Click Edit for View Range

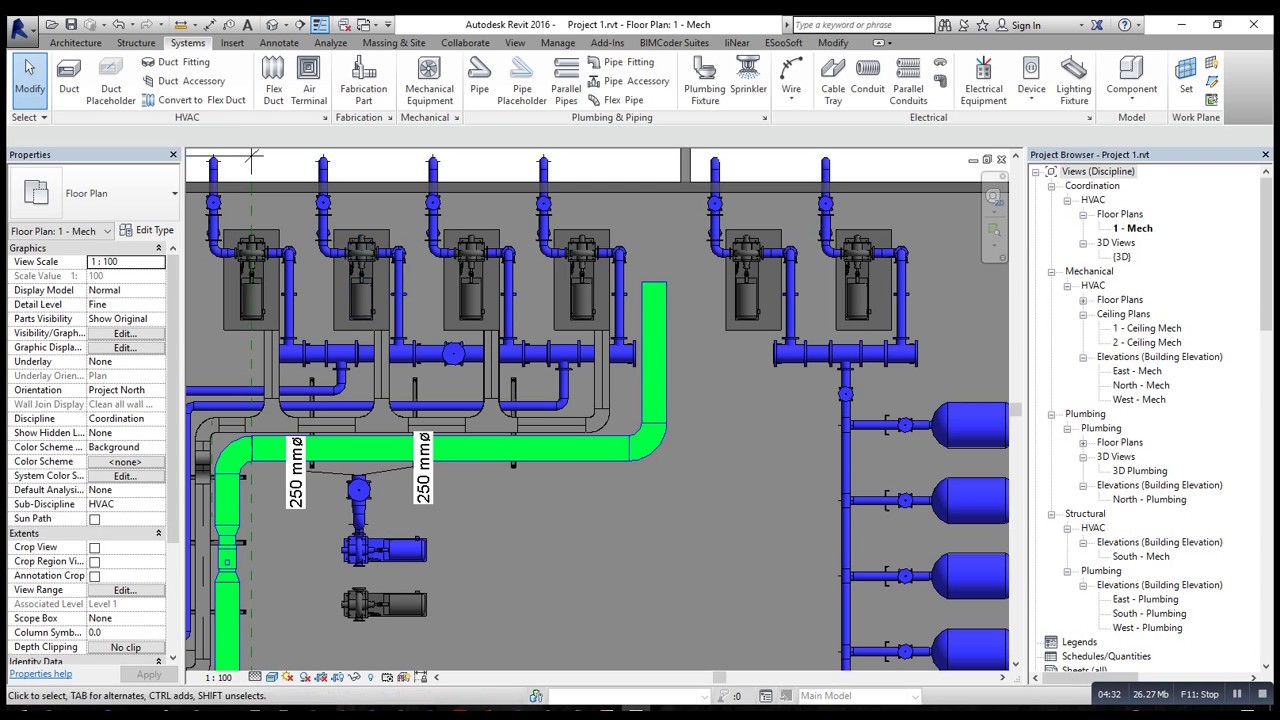(x=125, y=590)
